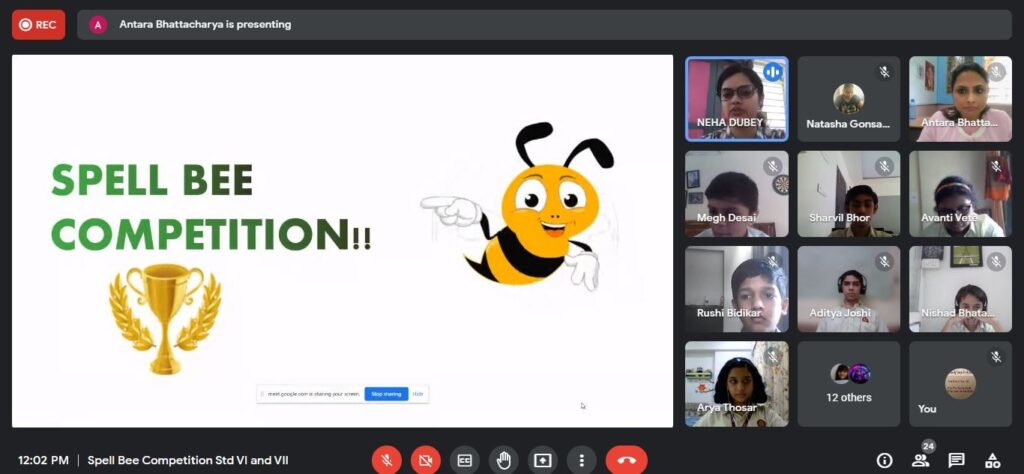Open the Activities panel

click(x=992, y=460)
